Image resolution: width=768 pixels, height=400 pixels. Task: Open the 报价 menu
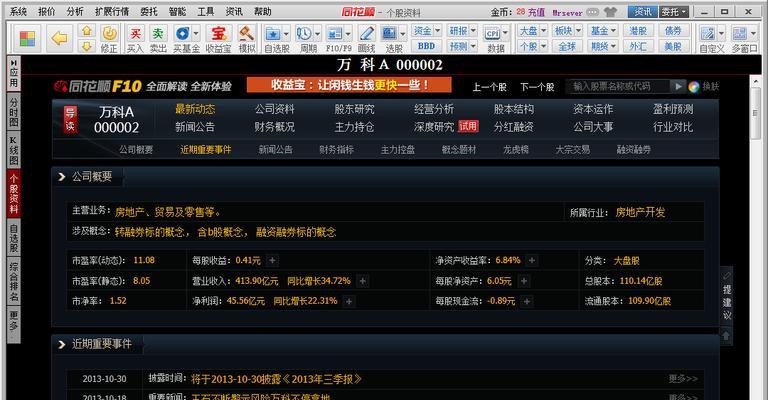[x=47, y=11]
